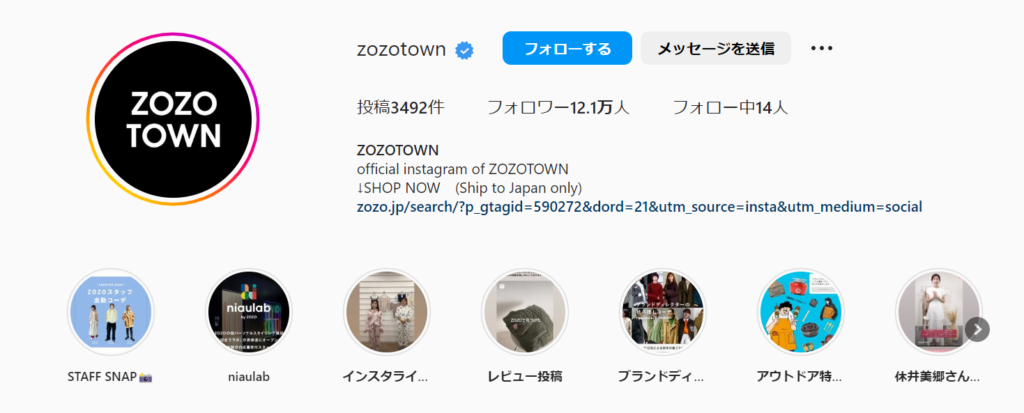Open the STAFF SNAP highlight
1024x413 pixels.
pyautogui.click(x=110, y=312)
